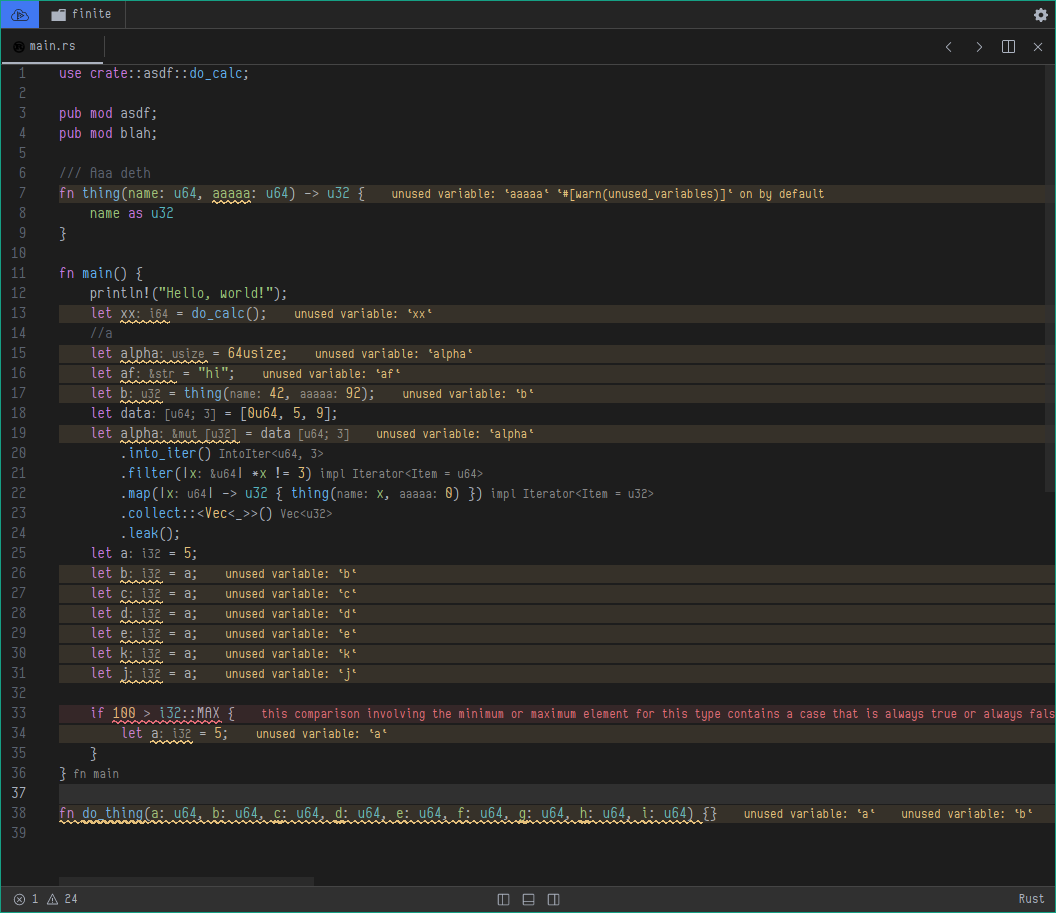The height and width of the screenshot is (913, 1056).
Task: Click the 'unused variable: k' diagnostic
Action: (x=291, y=654)
